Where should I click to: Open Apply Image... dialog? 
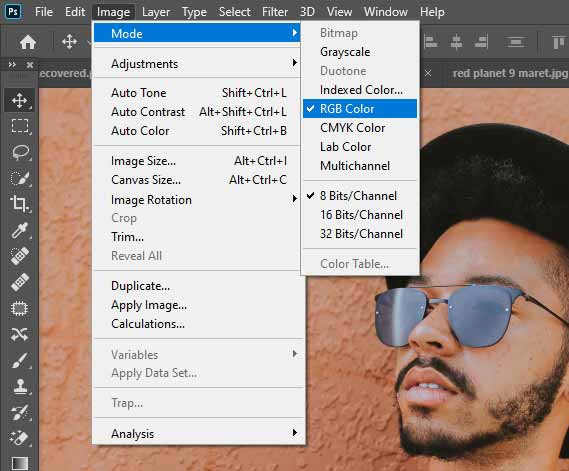pos(197,305)
